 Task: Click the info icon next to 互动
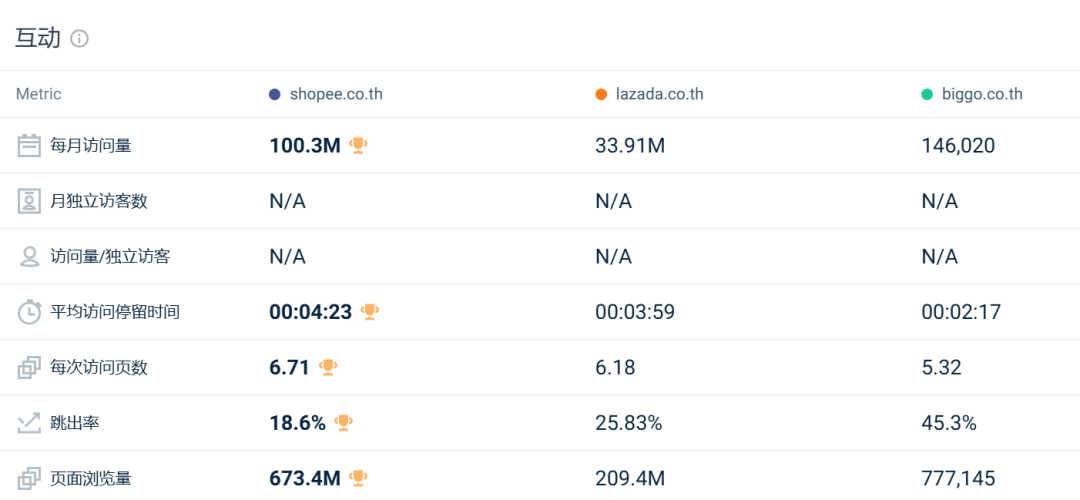click(80, 39)
